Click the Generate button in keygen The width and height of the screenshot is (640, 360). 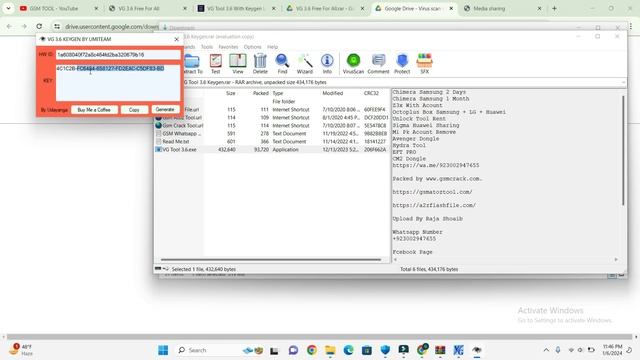click(165, 110)
